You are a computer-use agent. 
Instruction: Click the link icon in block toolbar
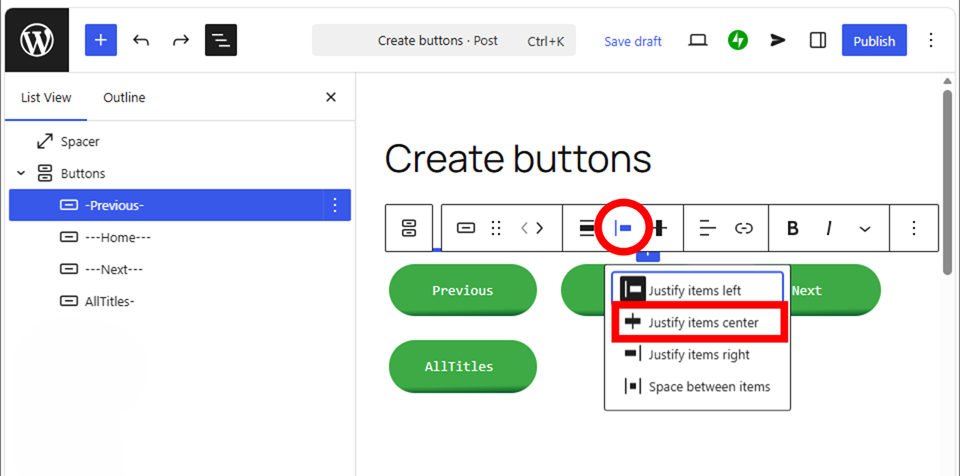click(x=743, y=228)
